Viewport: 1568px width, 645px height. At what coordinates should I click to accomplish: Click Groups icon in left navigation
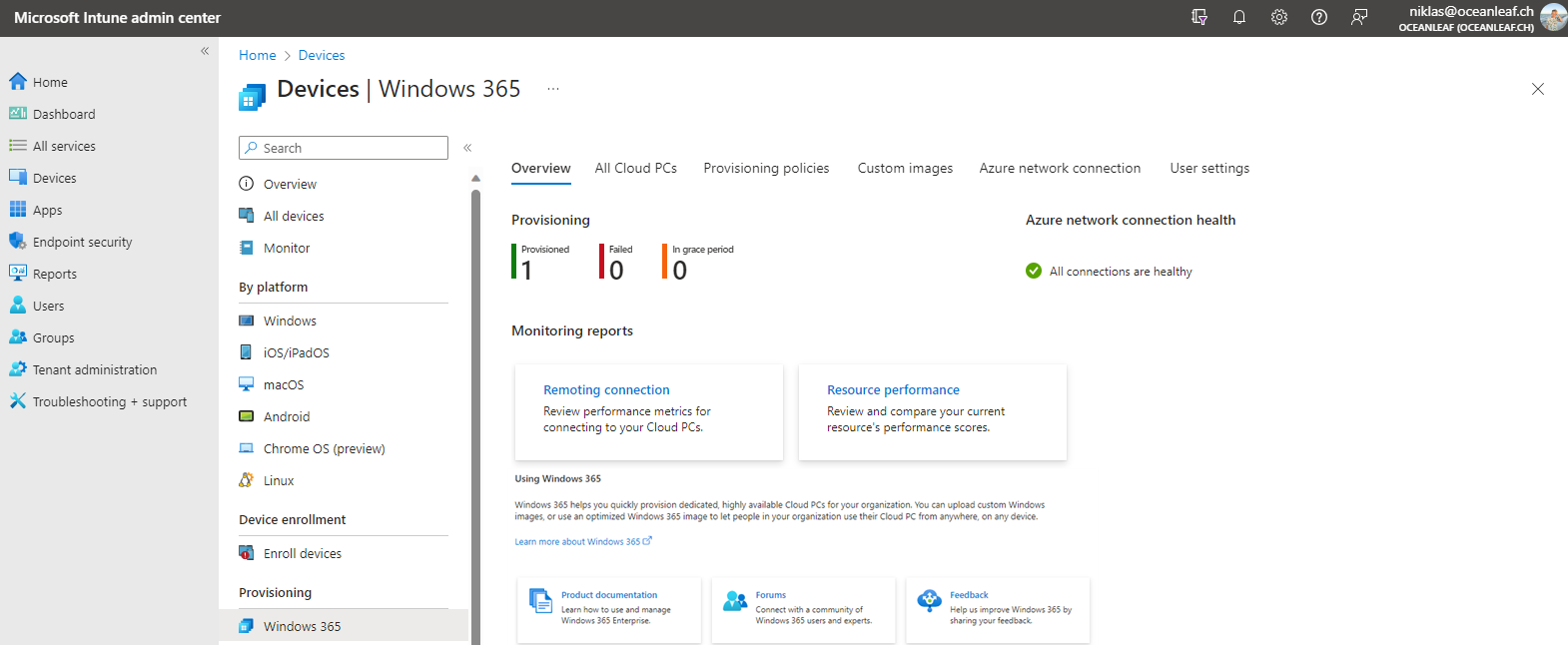coord(18,337)
